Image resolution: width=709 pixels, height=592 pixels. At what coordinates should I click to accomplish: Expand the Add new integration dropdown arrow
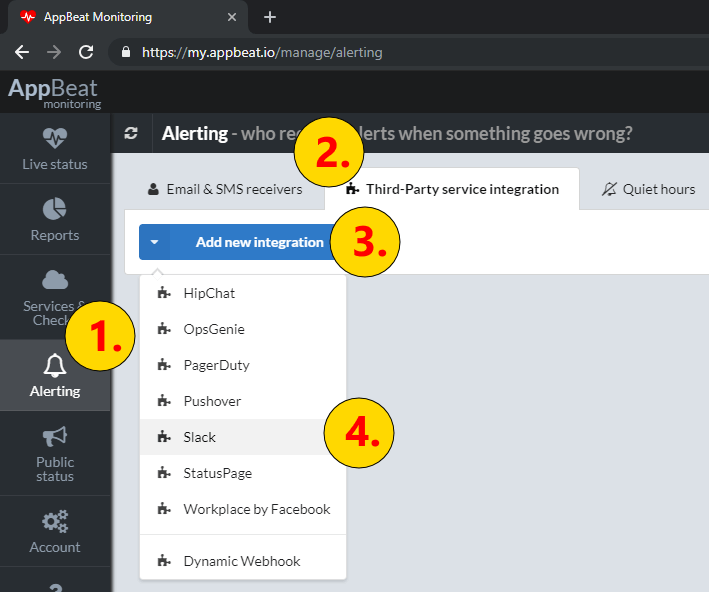point(155,242)
